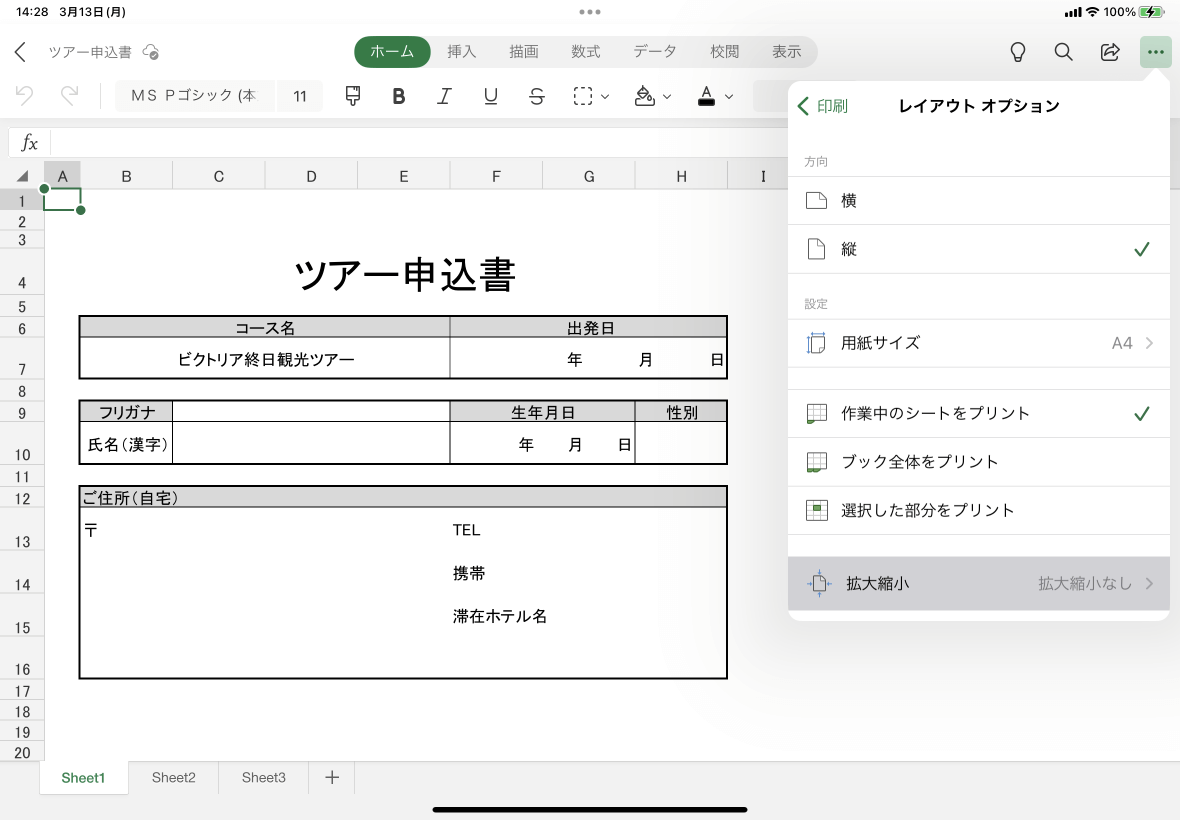
Task: Open the font name box MS Pゴシック
Action: click(195, 96)
